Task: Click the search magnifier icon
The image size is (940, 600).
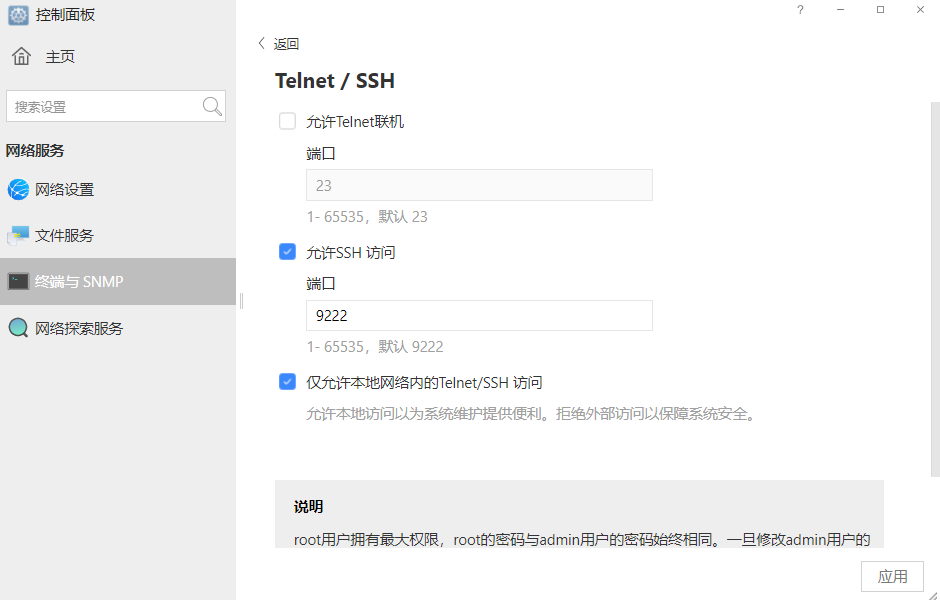Action: pyautogui.click(x=211, y=106)
